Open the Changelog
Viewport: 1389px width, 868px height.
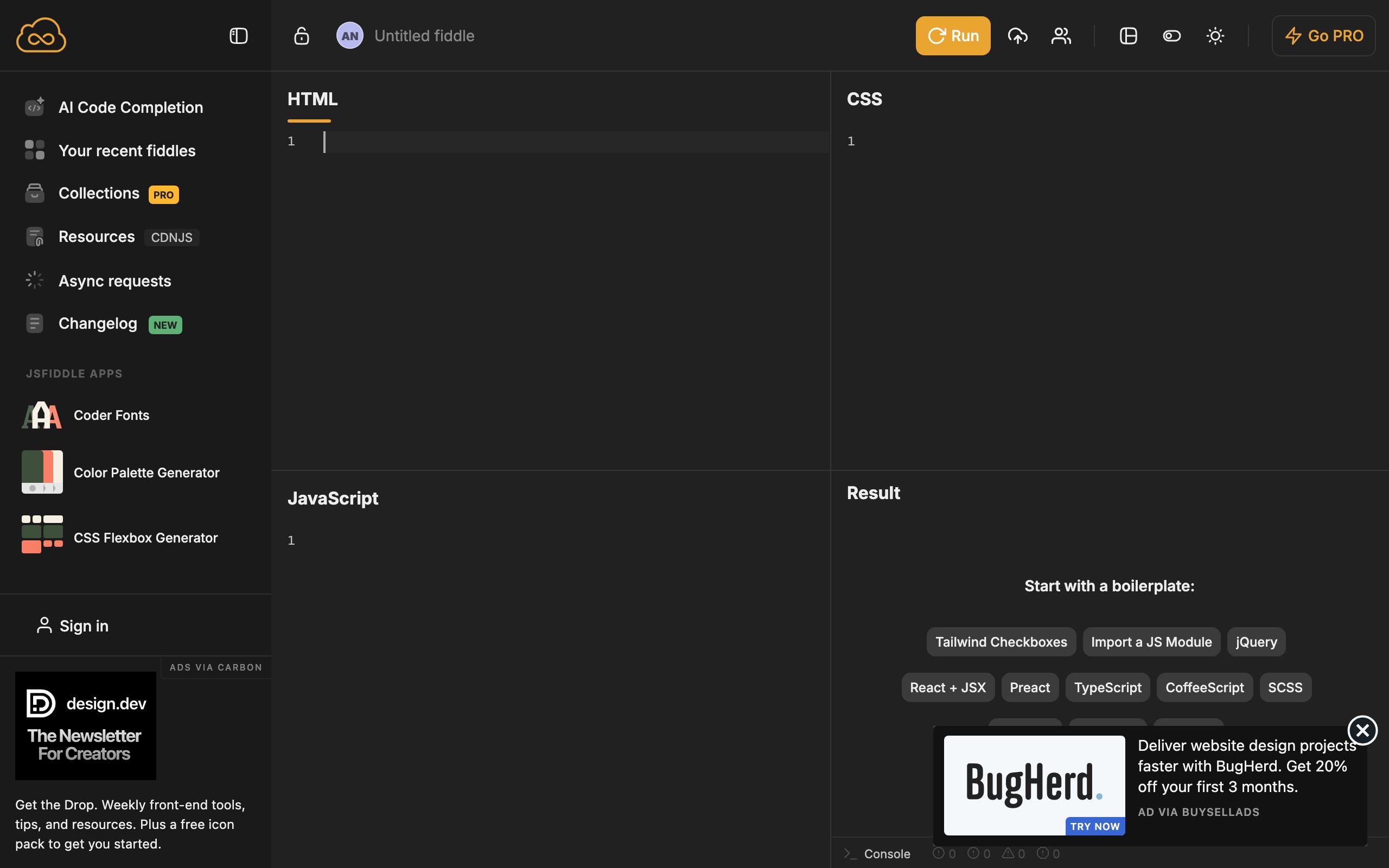point(103,324)
